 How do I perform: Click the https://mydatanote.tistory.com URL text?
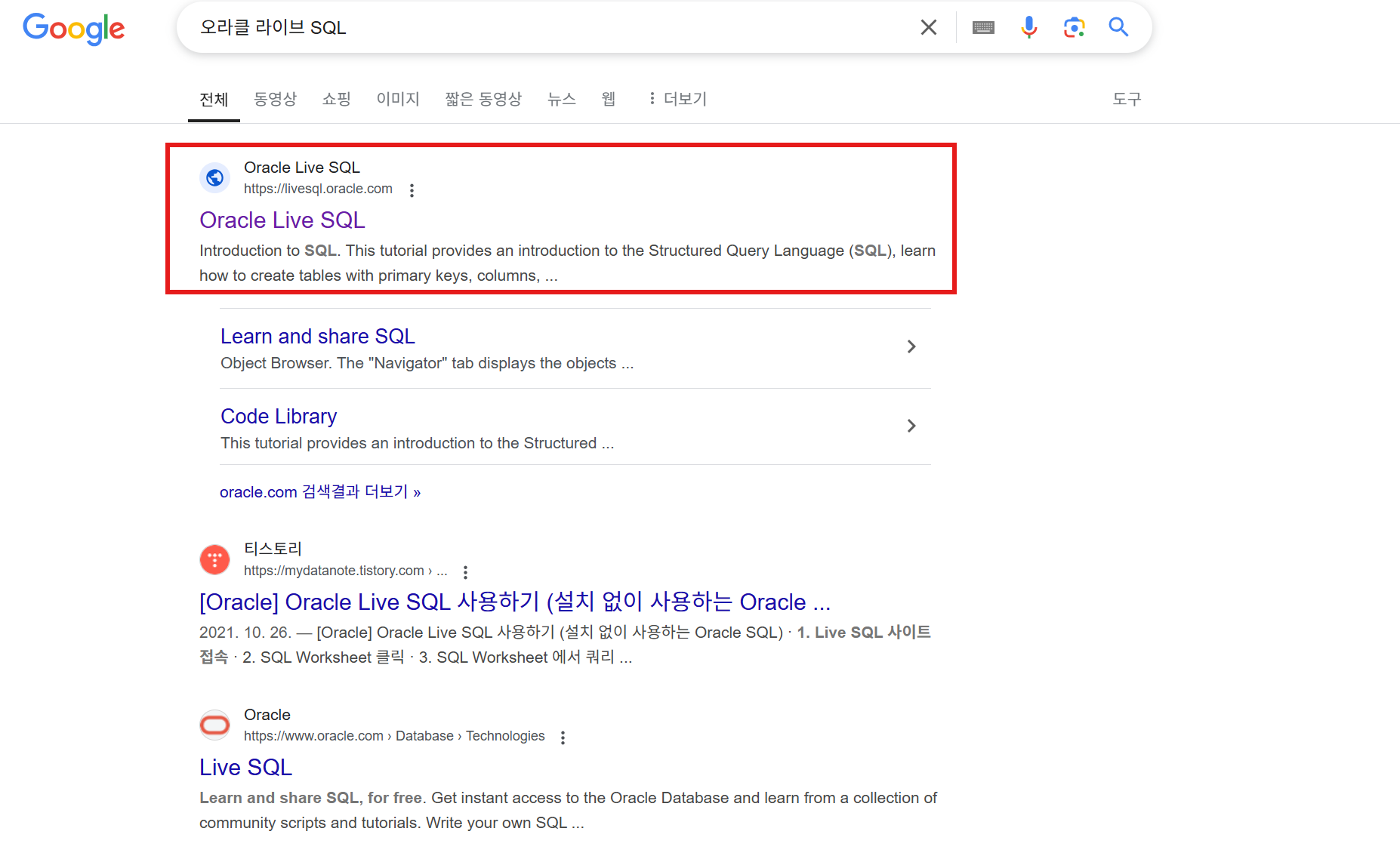coord(346,571)
